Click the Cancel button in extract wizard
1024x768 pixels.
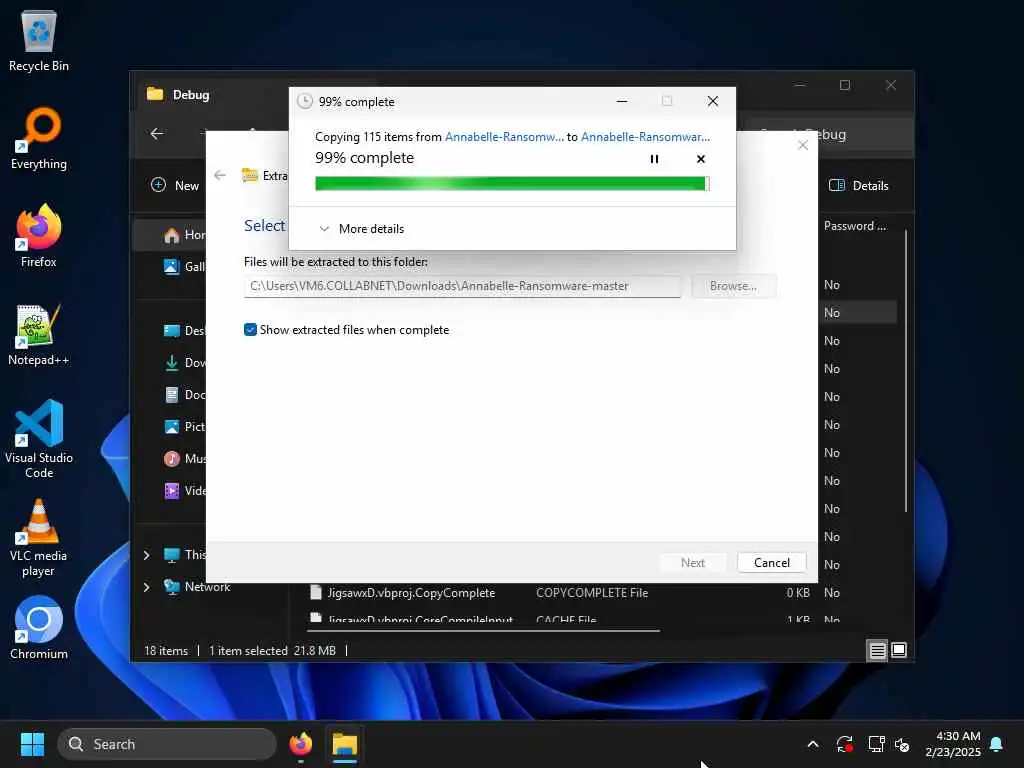[771, 563]
